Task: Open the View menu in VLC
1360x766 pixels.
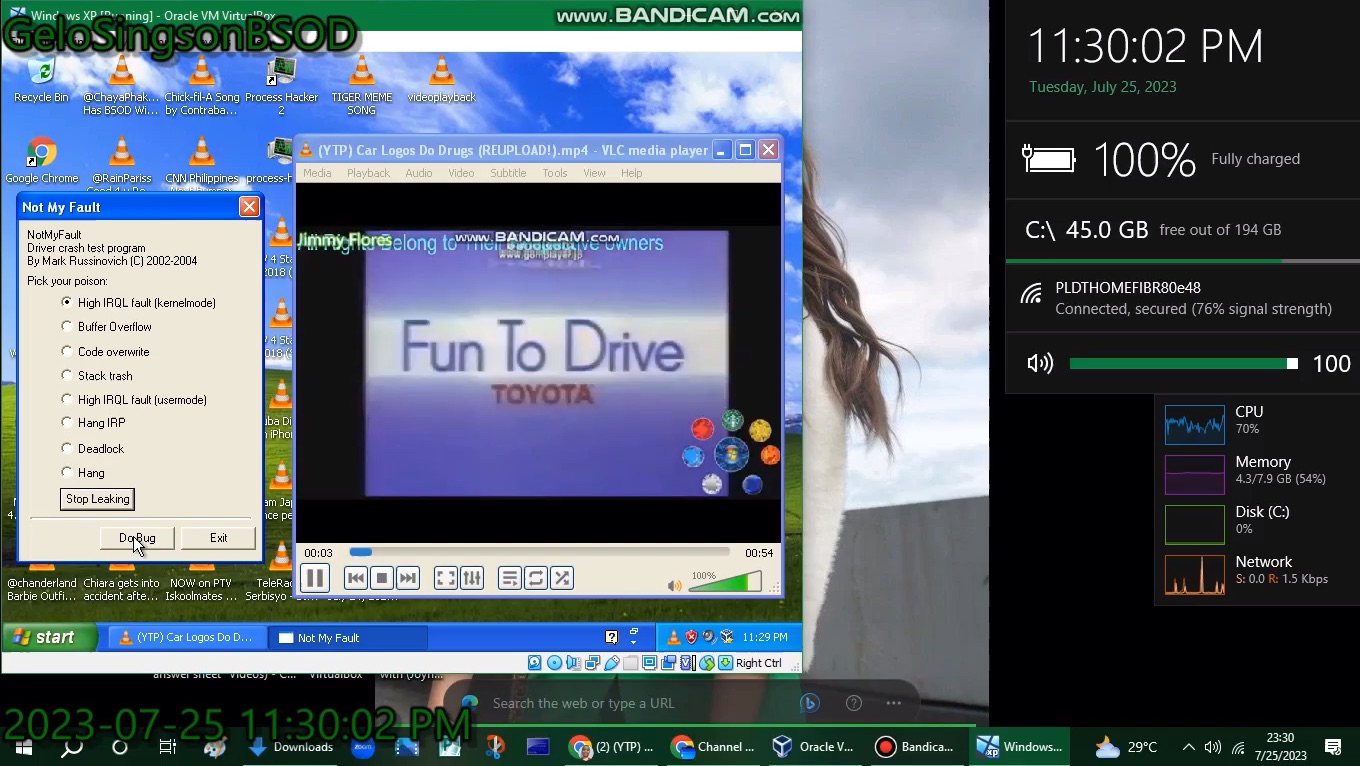Action: [x=594, y=173]
